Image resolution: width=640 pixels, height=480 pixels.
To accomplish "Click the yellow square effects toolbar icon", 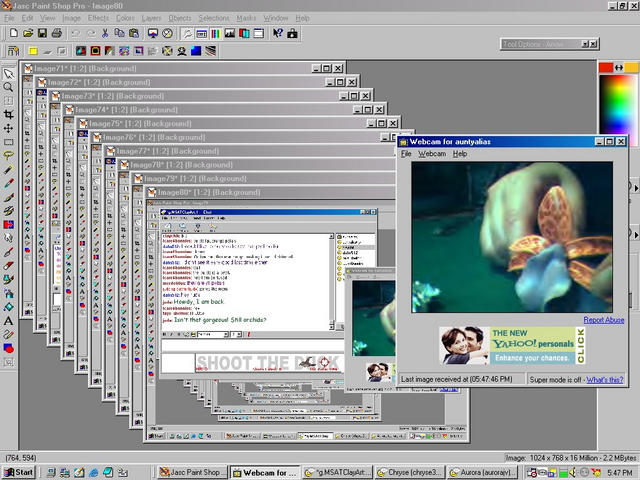I will pos(33,51).
